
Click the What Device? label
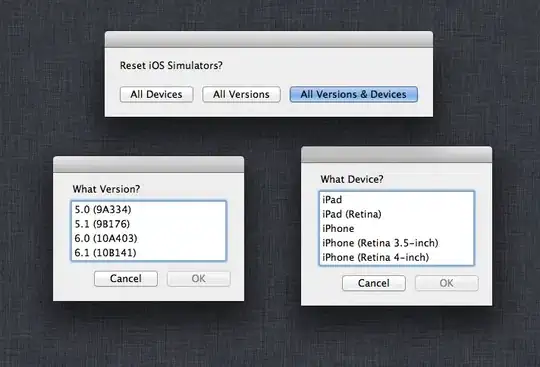click(352, 179)
